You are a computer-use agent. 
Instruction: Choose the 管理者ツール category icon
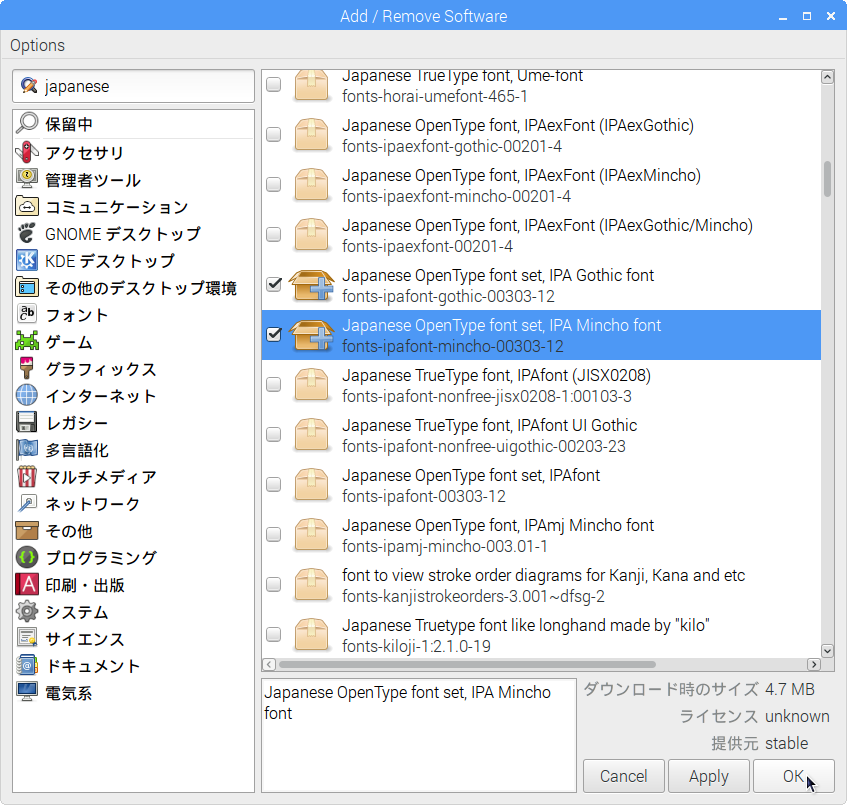[27, 179]
